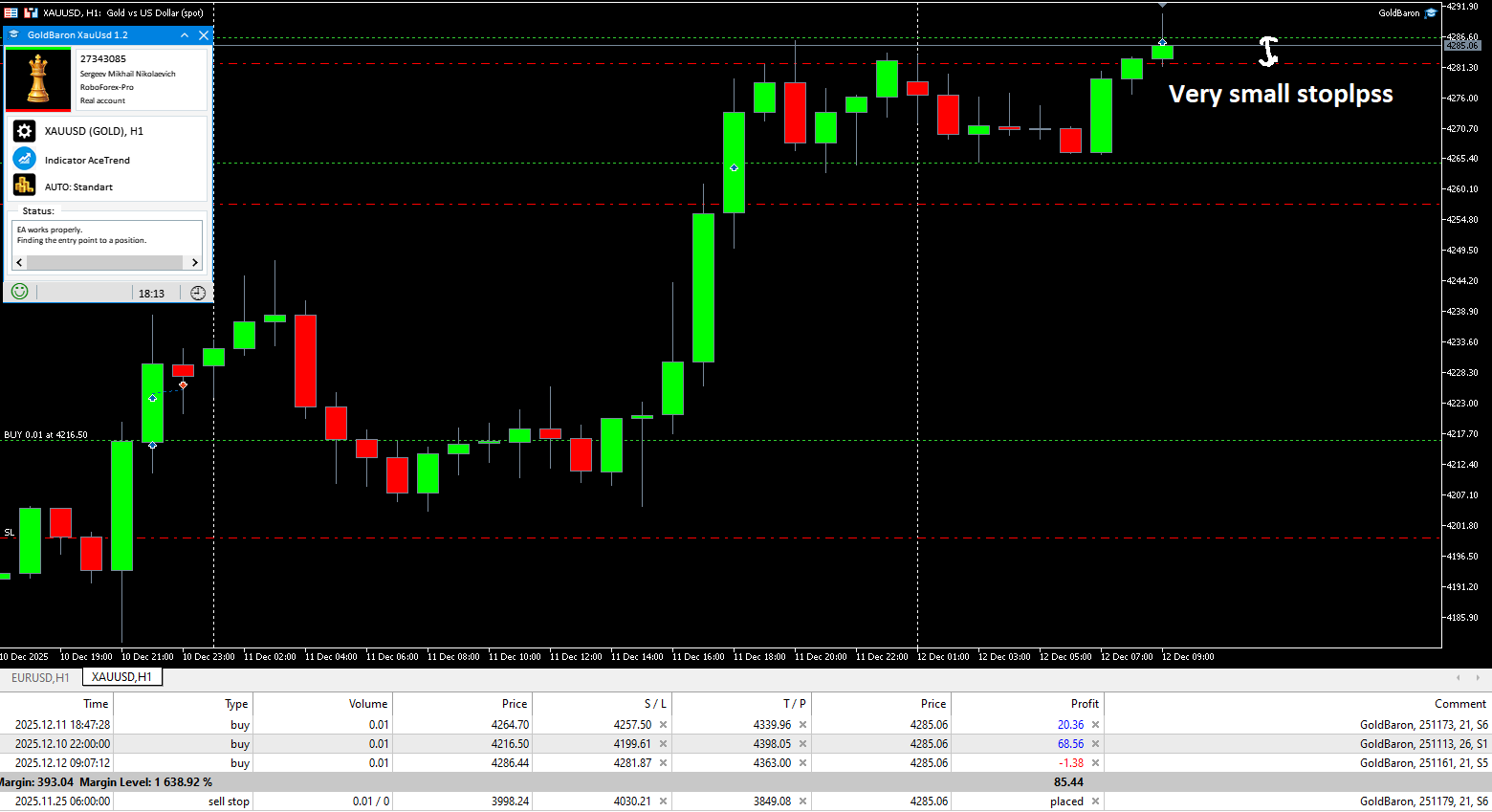Remove stop loss 4281.87 using its x icon
1492x812 pixels.
click(x=663, y=763)
